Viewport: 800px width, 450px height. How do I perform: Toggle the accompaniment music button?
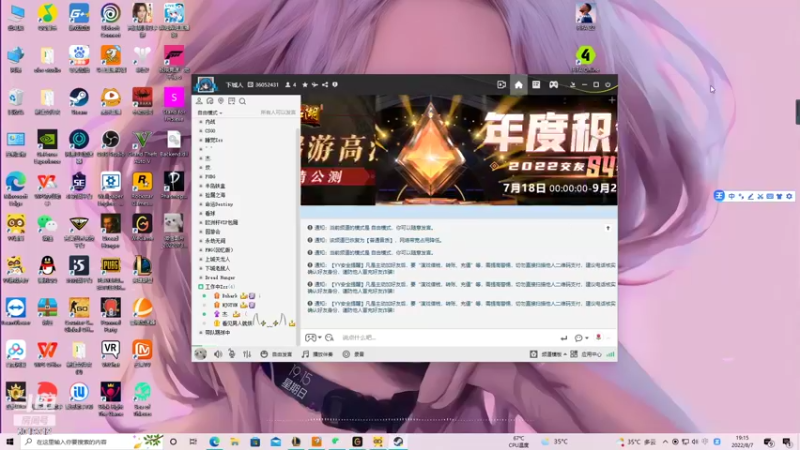coord(317,354)
